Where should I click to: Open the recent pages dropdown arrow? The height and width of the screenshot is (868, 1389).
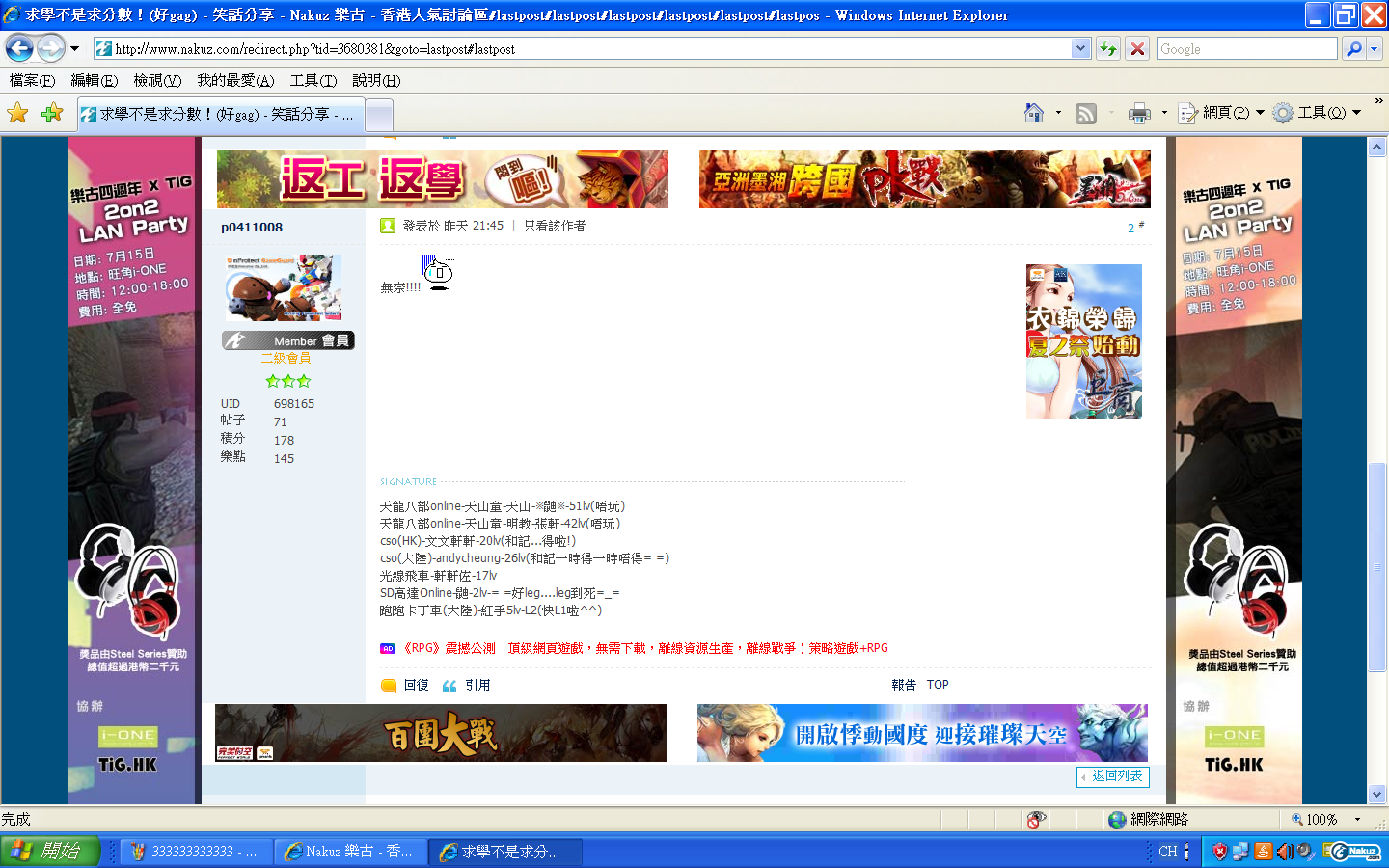click(74, 48)
